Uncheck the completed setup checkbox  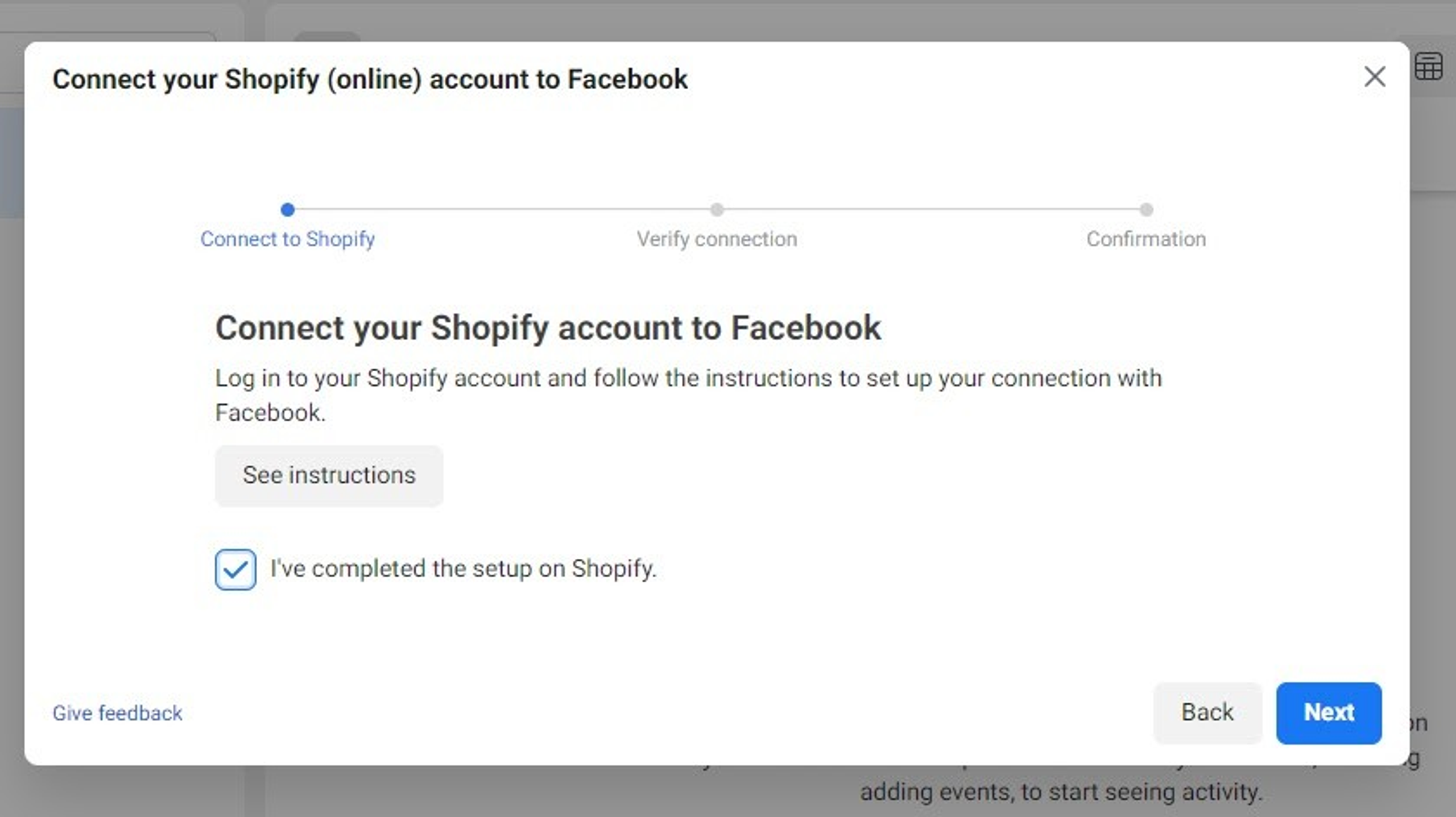[235, 569]
